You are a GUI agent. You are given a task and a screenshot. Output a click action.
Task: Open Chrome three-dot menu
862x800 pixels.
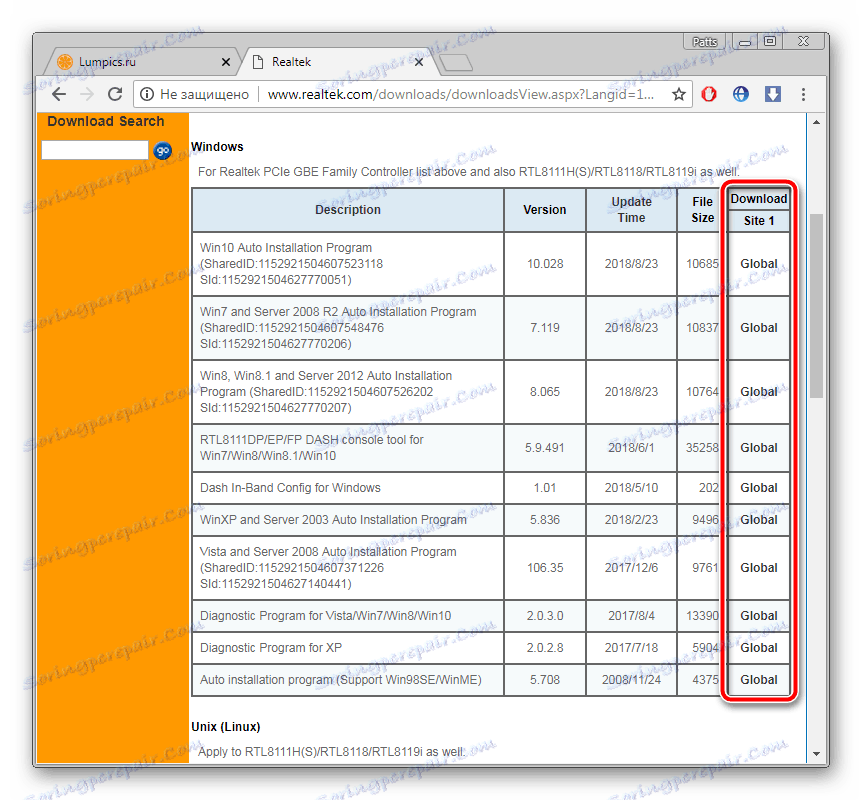pos(803,94)
